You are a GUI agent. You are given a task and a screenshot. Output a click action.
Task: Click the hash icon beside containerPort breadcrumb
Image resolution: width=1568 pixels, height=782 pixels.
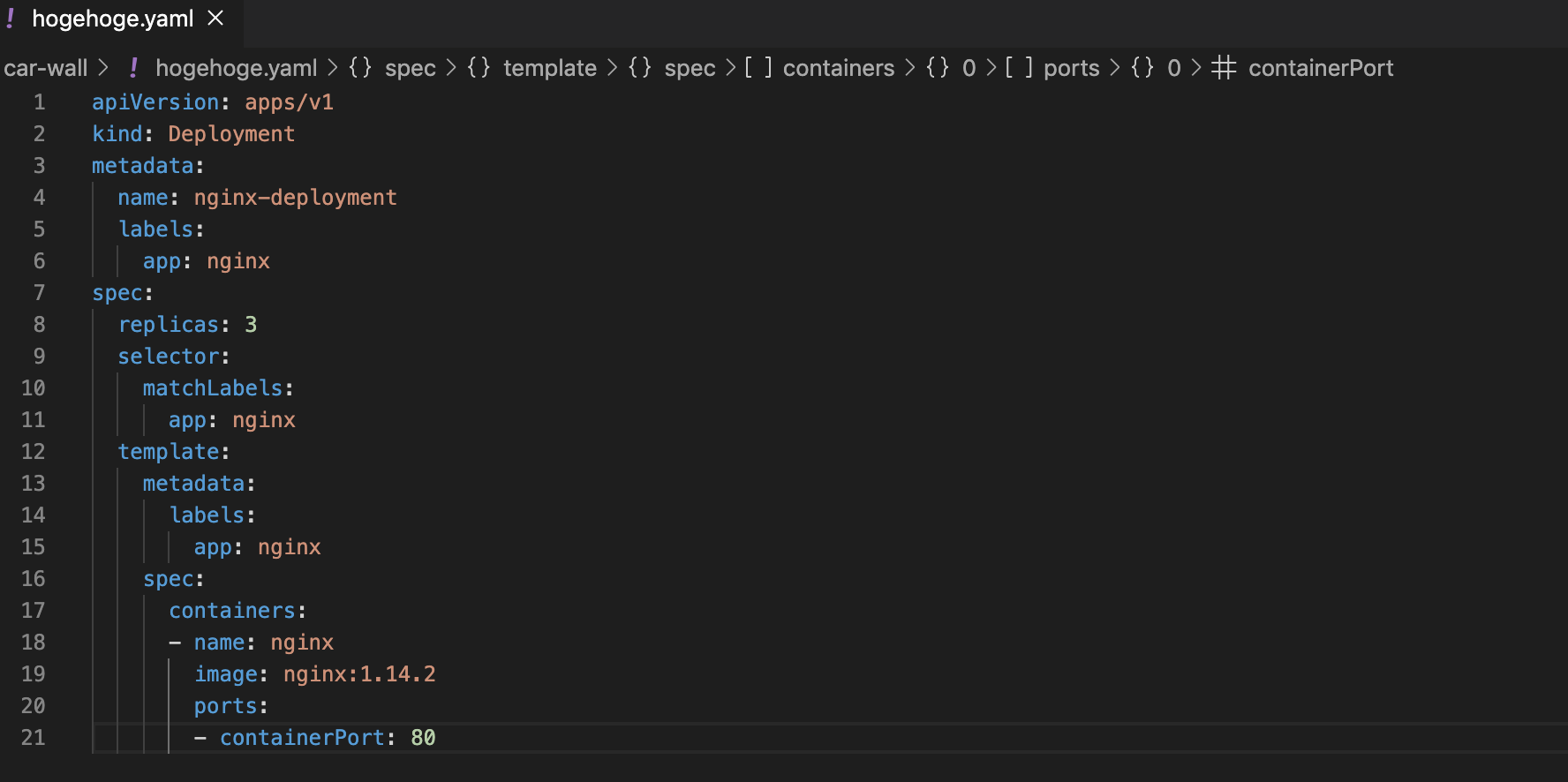[1224, 68]
